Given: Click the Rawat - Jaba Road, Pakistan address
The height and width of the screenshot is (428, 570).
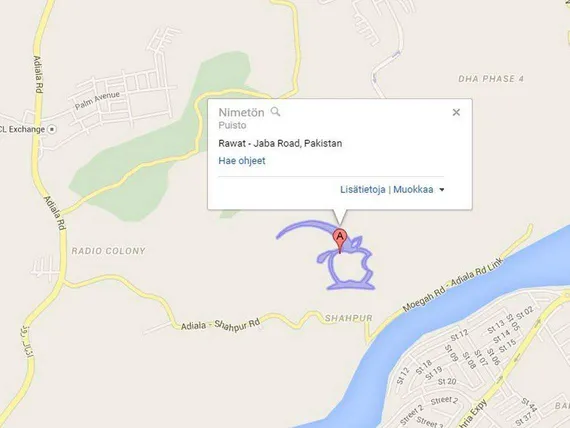Looking at the screenshot, I should 280,143.
